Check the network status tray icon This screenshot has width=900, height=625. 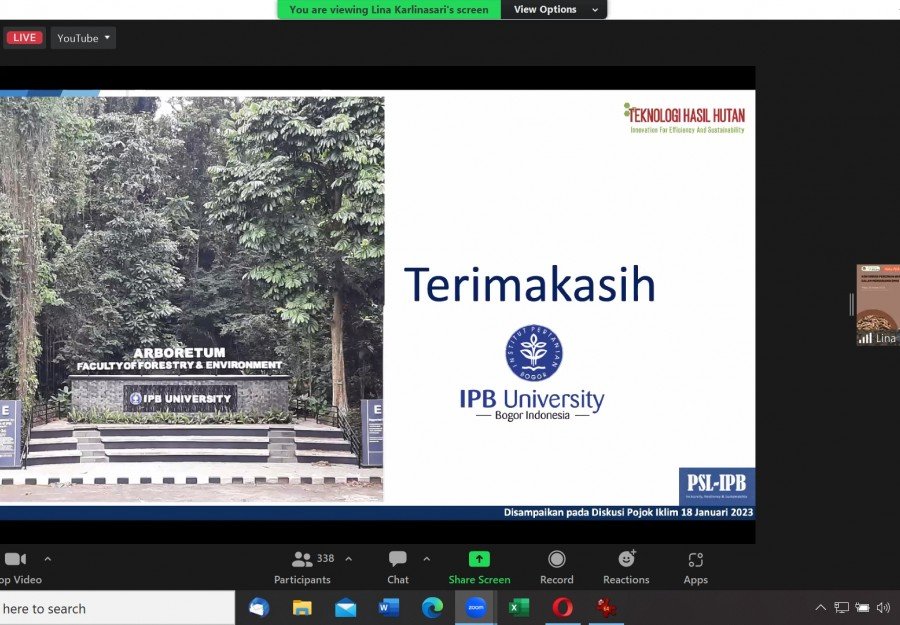(841, 608)
